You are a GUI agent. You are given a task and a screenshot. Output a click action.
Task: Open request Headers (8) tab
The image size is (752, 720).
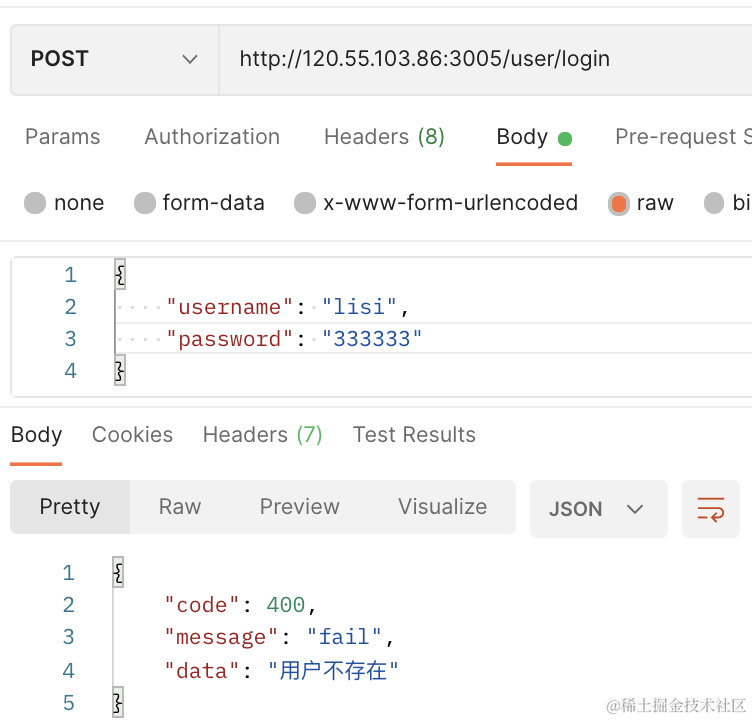point(384,137)
